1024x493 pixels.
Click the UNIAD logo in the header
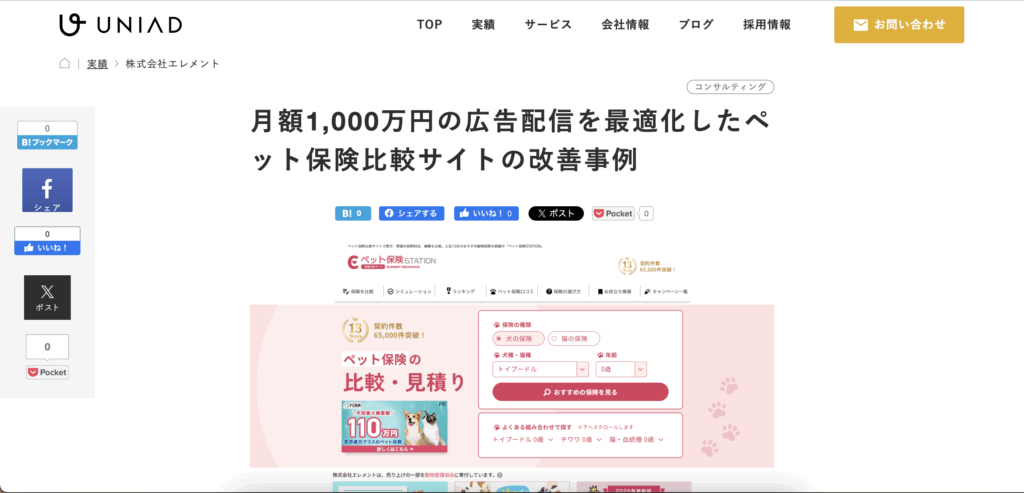pyautogui.click(x=112, y=25)
